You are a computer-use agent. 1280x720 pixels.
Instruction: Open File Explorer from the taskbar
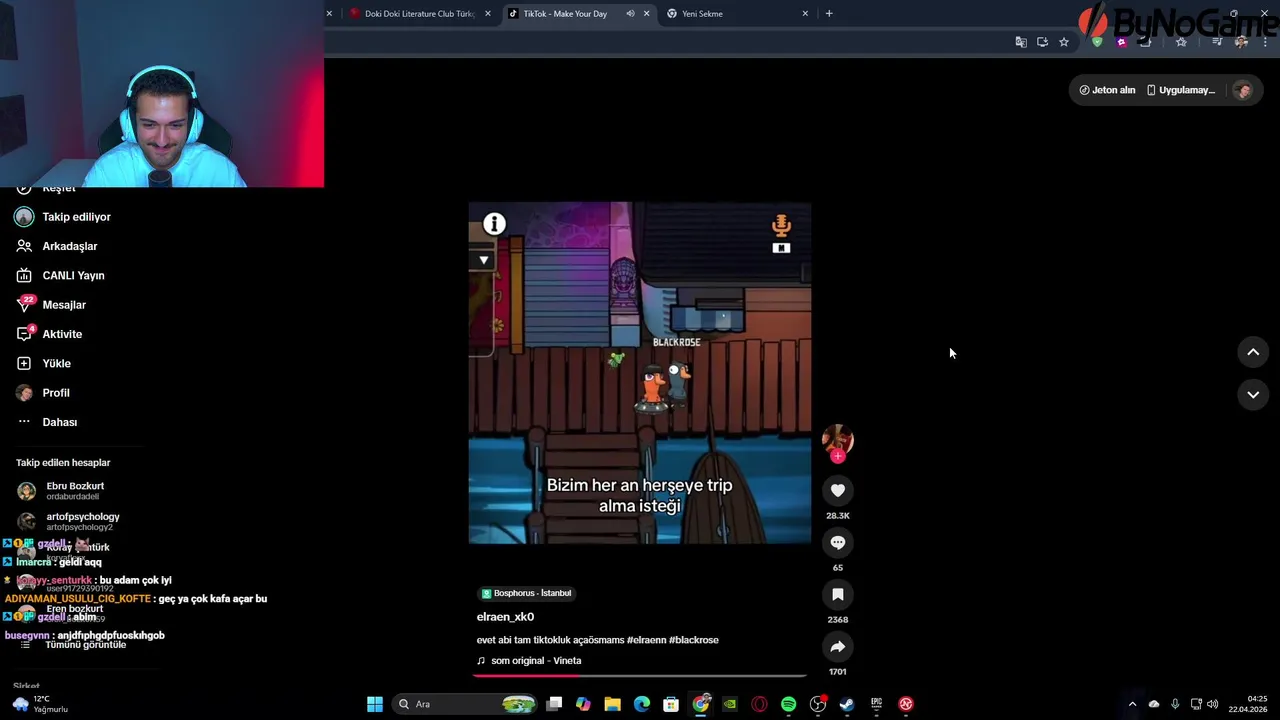(x=612, y=704)
